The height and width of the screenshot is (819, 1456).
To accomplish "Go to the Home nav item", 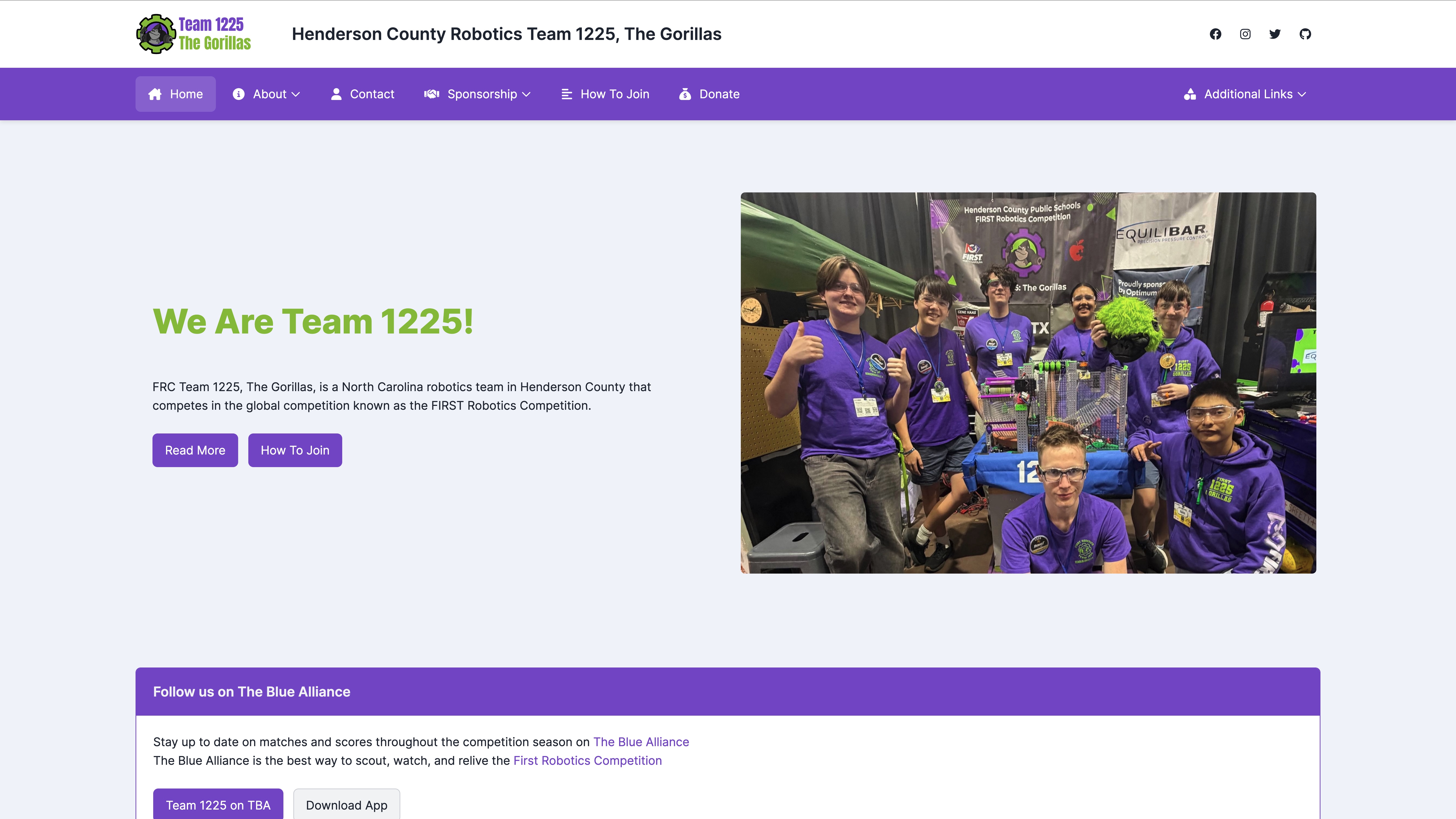I will 175,94.
